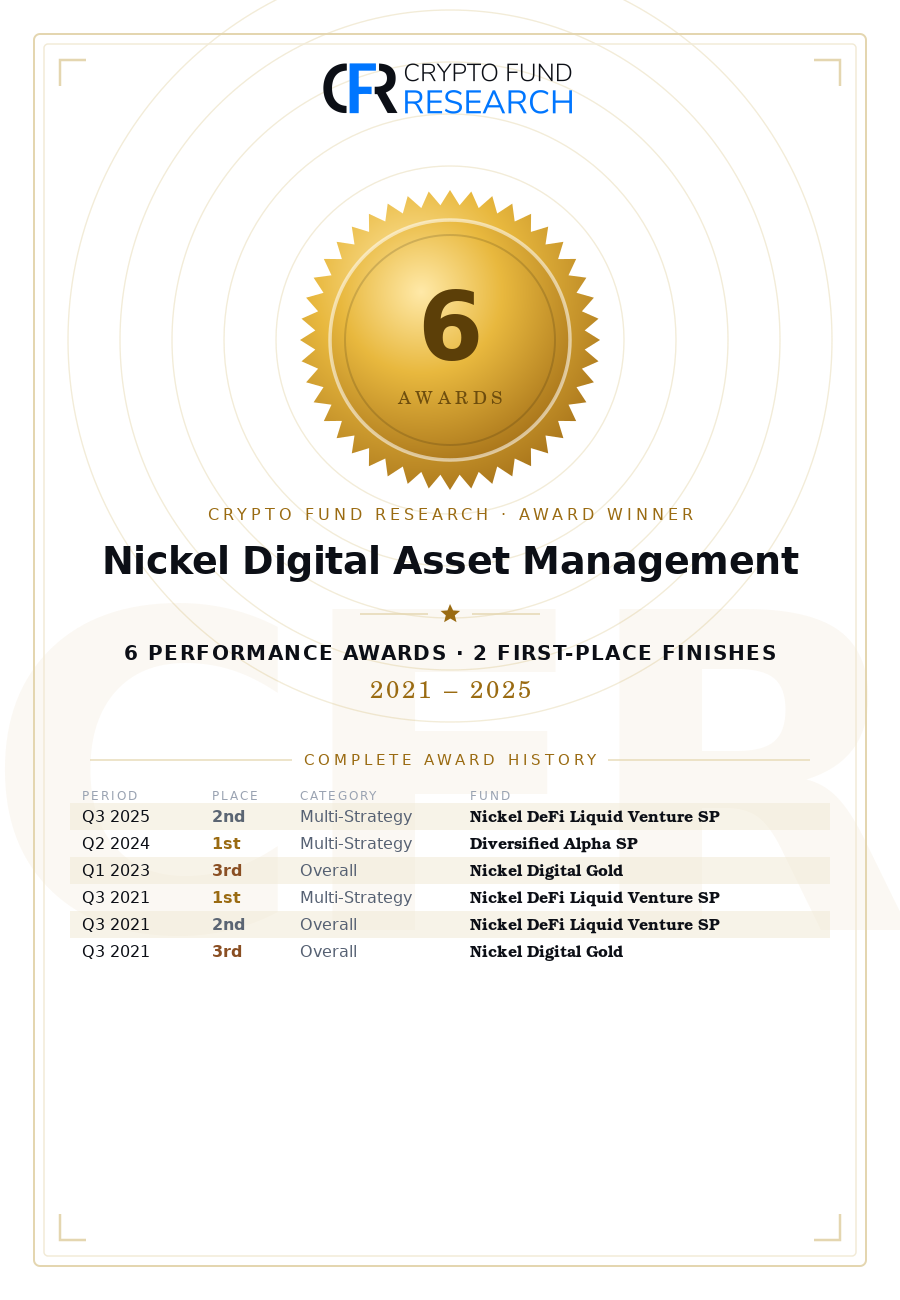
Task: Click '3rd' place in Q3 2021 row
Action: pos(227,952)
